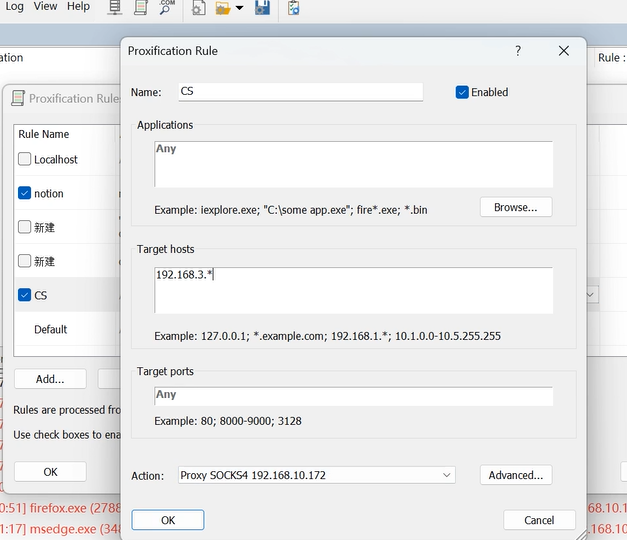This screenshot has height=540, width=627.
Task: Uncheck the Enabled checkbox
Action: [462, 92]
